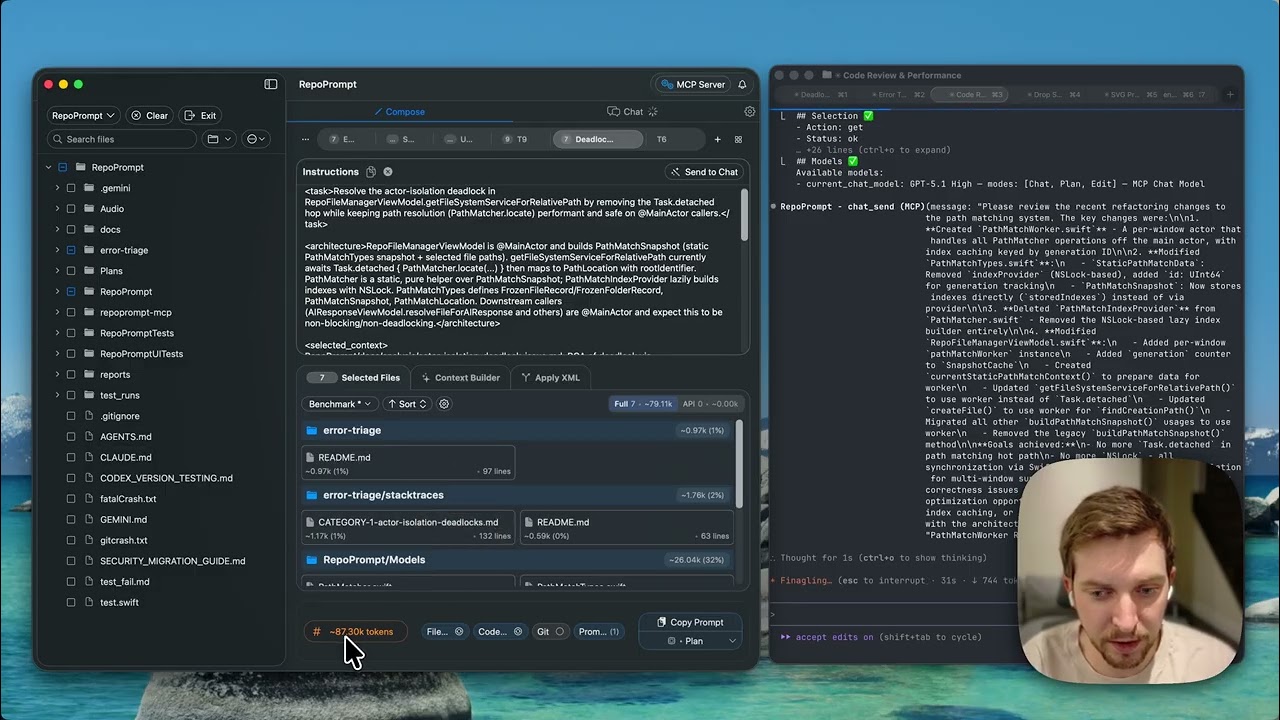Check the .gemini folder checkbox

point(71,188)
